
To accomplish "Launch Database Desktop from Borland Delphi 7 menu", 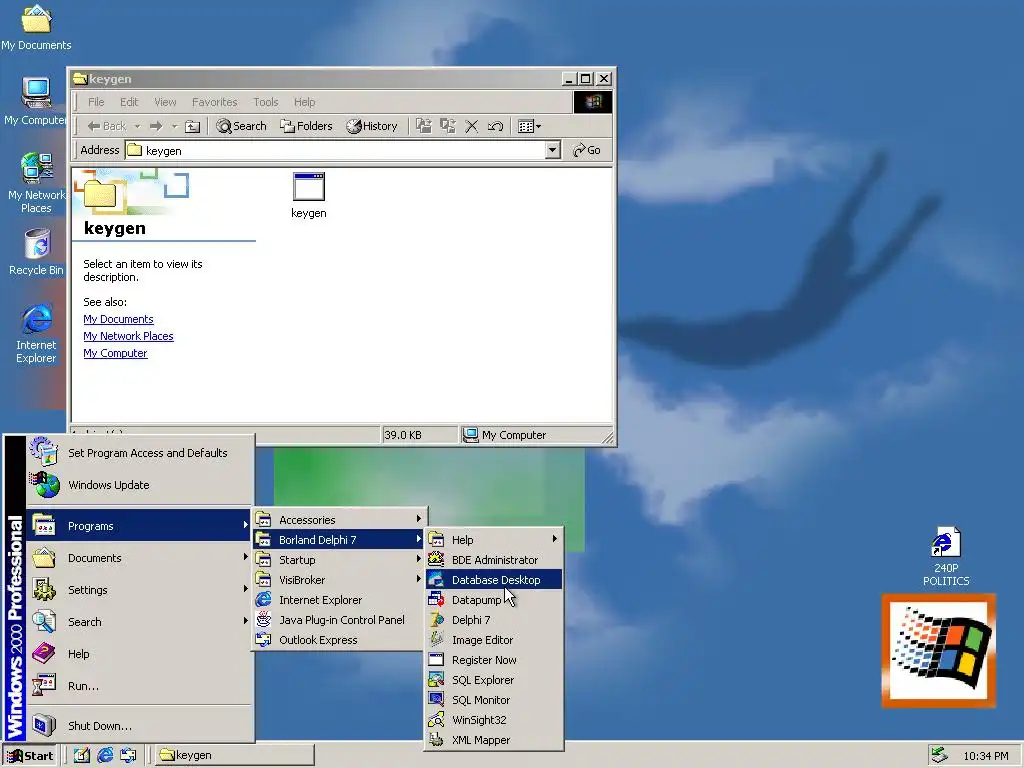I will (x=494, y=580).
